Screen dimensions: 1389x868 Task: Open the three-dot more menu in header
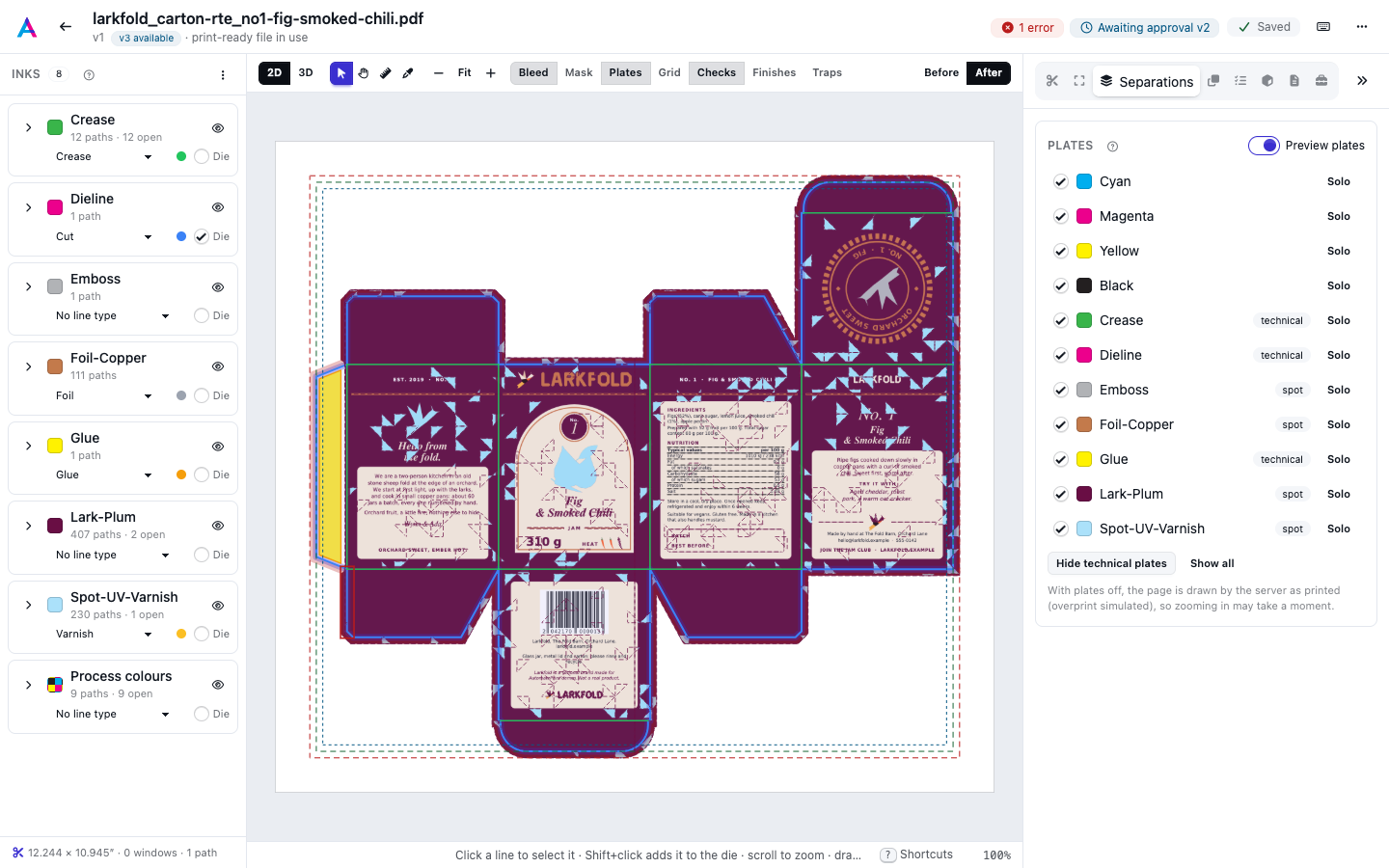pos(1362,27)
